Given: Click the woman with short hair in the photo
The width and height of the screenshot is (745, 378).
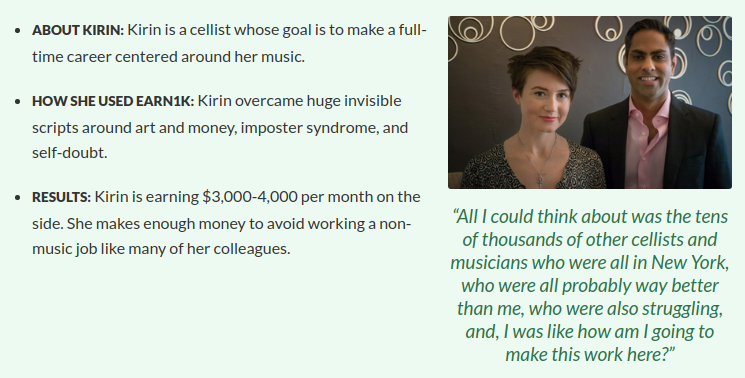Looking at the screenshot, I should pos(534,121).
